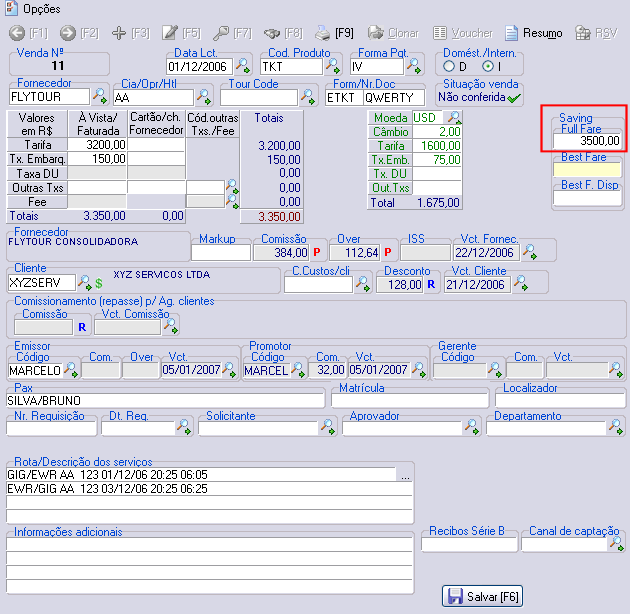
Task: Click the Tx. Embarq. 150,00 cell
Action: [x=97, y=159]
